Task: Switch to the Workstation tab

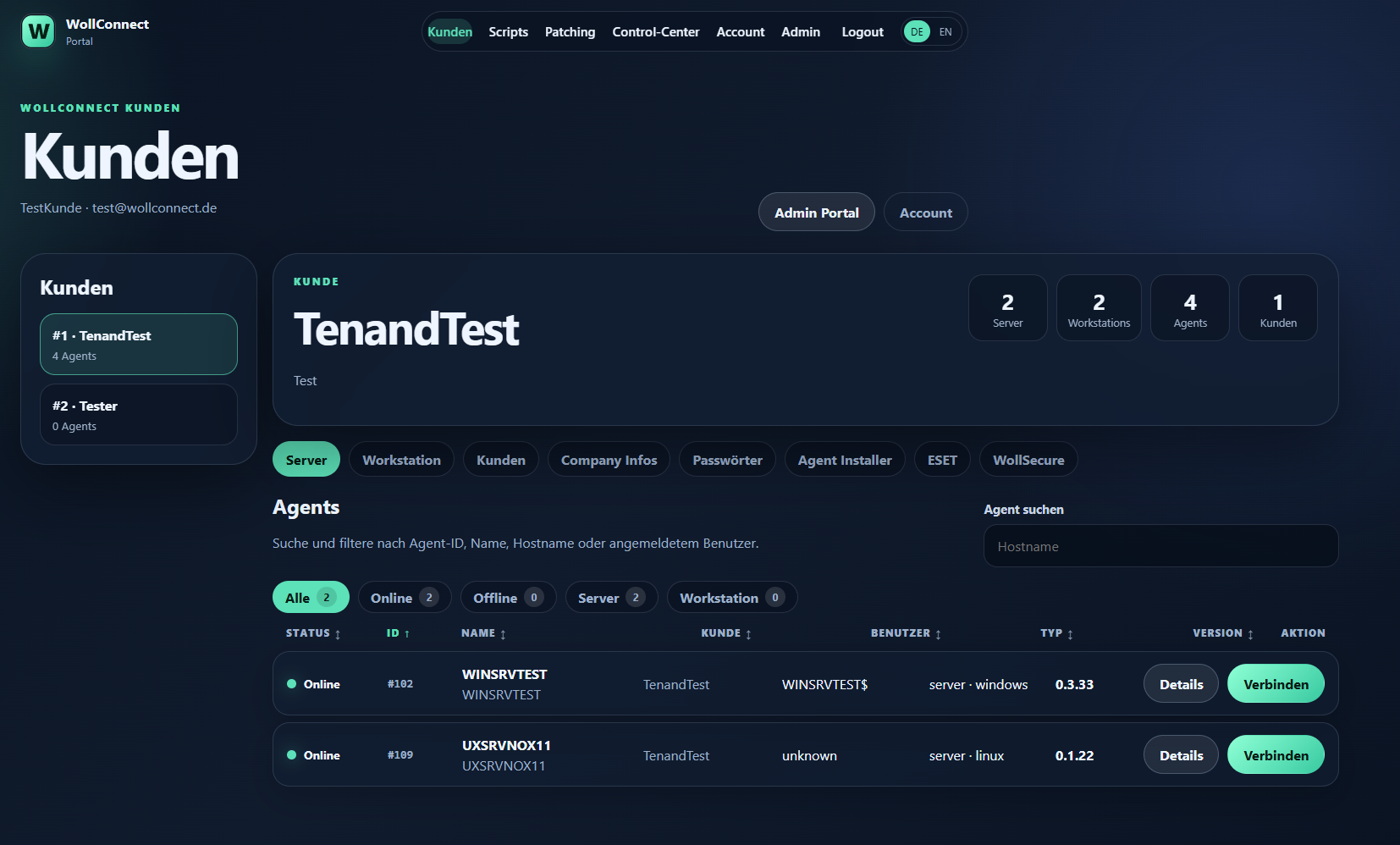Action: click(401, 460)
